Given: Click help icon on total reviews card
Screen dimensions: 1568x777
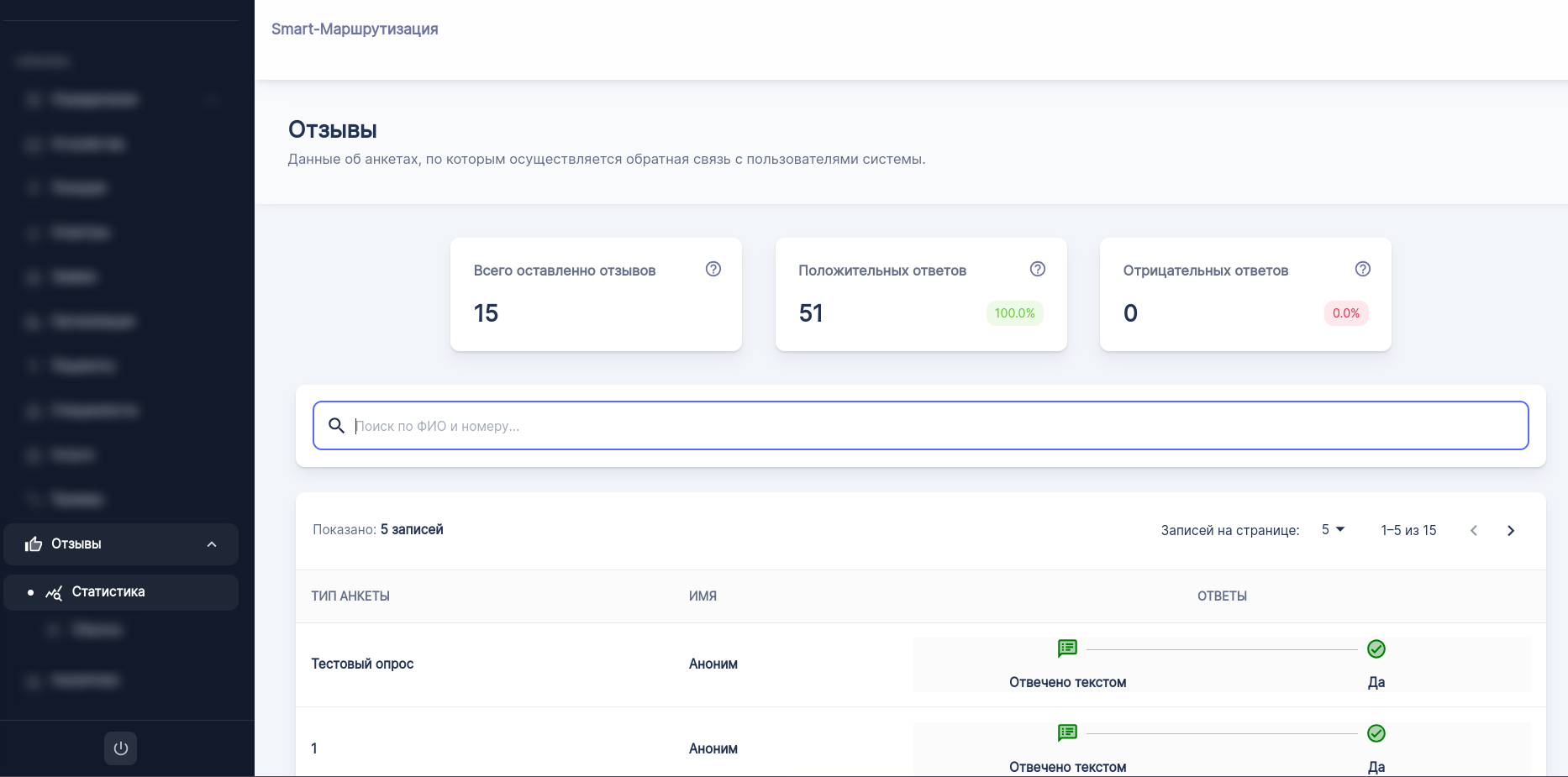Looking at the screenshot, I should tap(713, 269).
